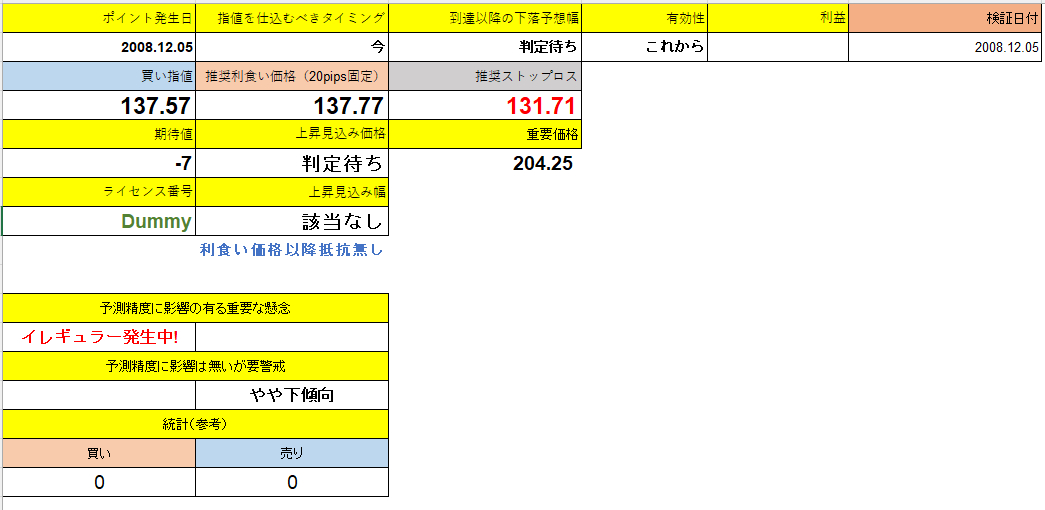Select the 有効性 header cell

644,18
